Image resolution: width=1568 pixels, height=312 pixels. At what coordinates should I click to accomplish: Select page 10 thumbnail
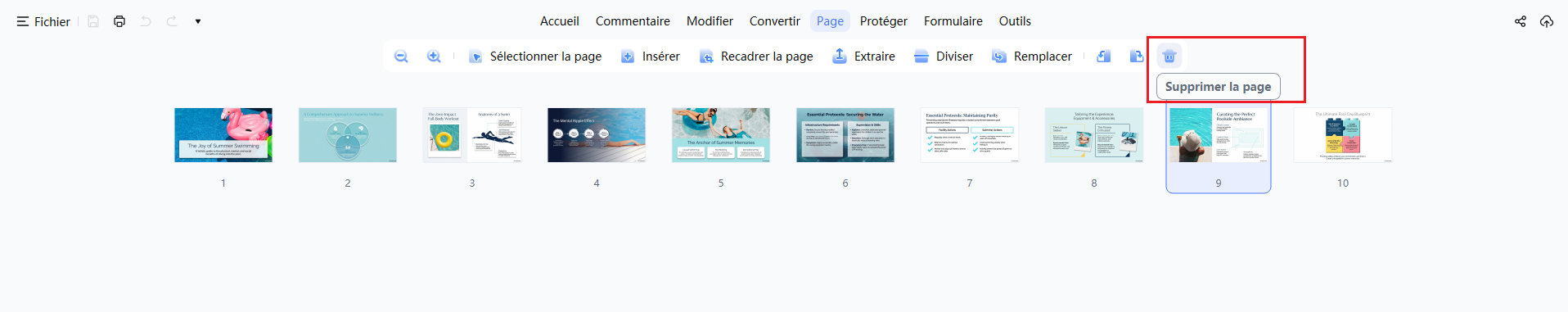coord(1343,135)
